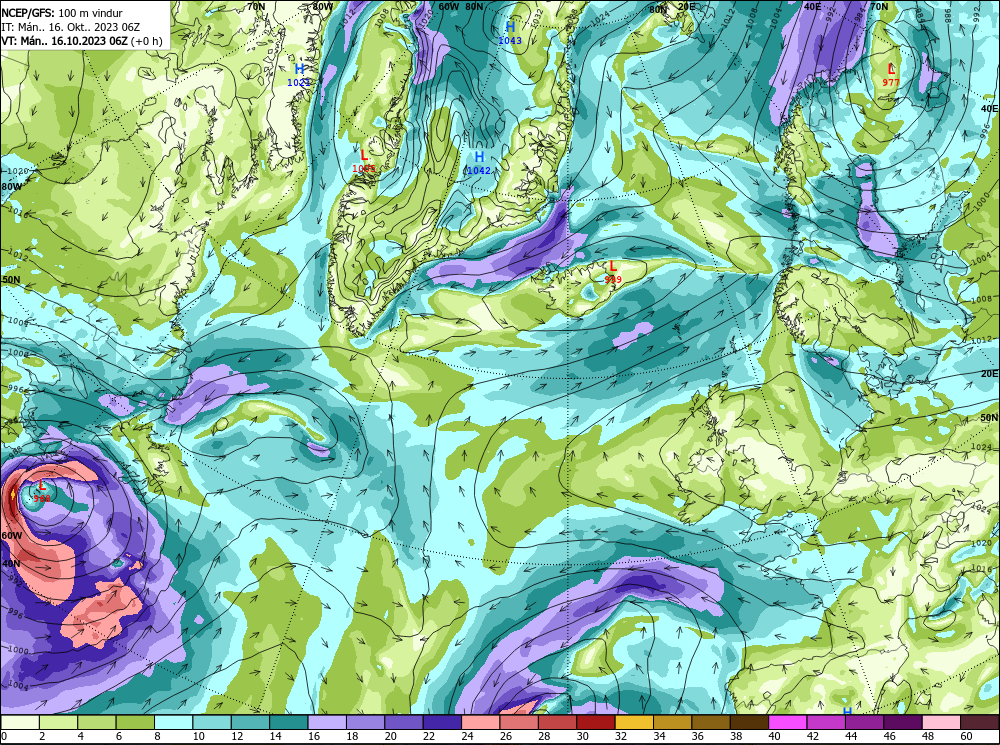This screenshot has height=745, width=1000.
Task: Click the red pressure value 999
Action: [613, 279]
